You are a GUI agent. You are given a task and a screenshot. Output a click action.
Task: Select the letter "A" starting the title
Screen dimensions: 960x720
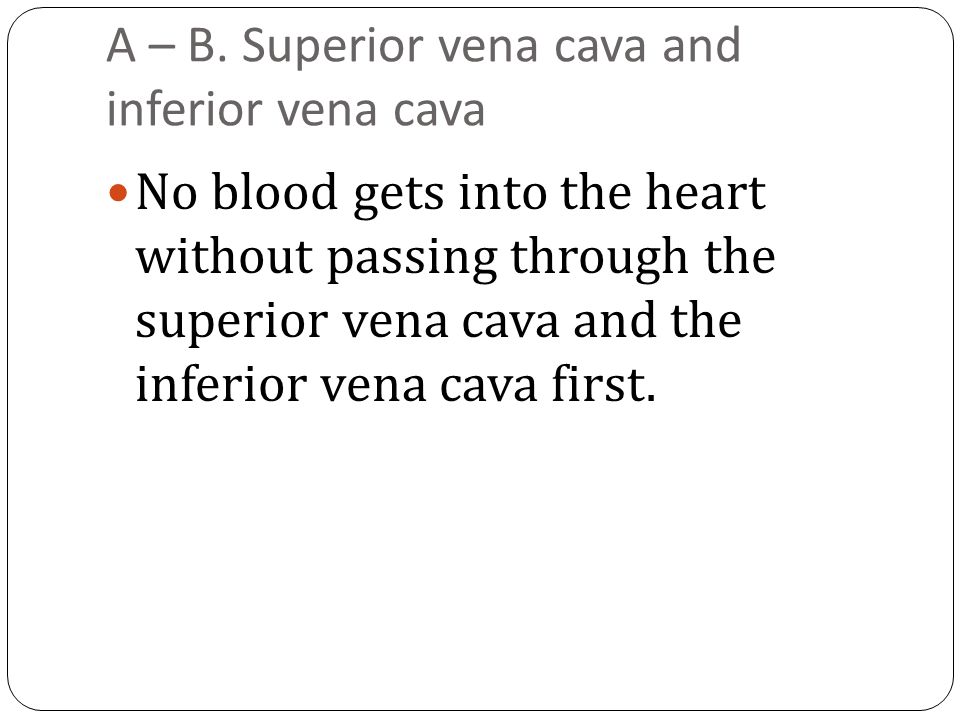click(x=121, y=46)
